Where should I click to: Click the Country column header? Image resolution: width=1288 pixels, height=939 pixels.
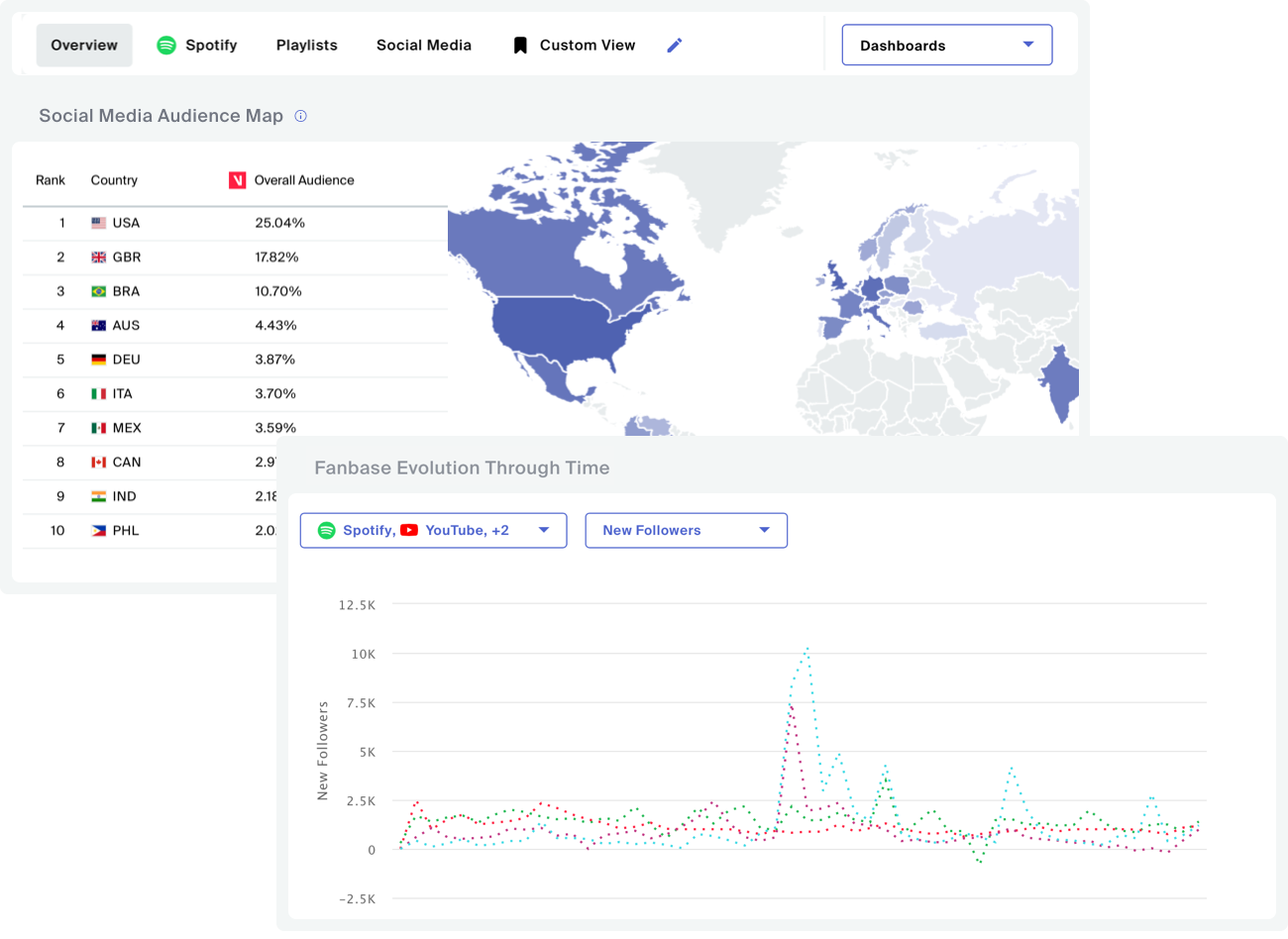click(x=114, y=180)
